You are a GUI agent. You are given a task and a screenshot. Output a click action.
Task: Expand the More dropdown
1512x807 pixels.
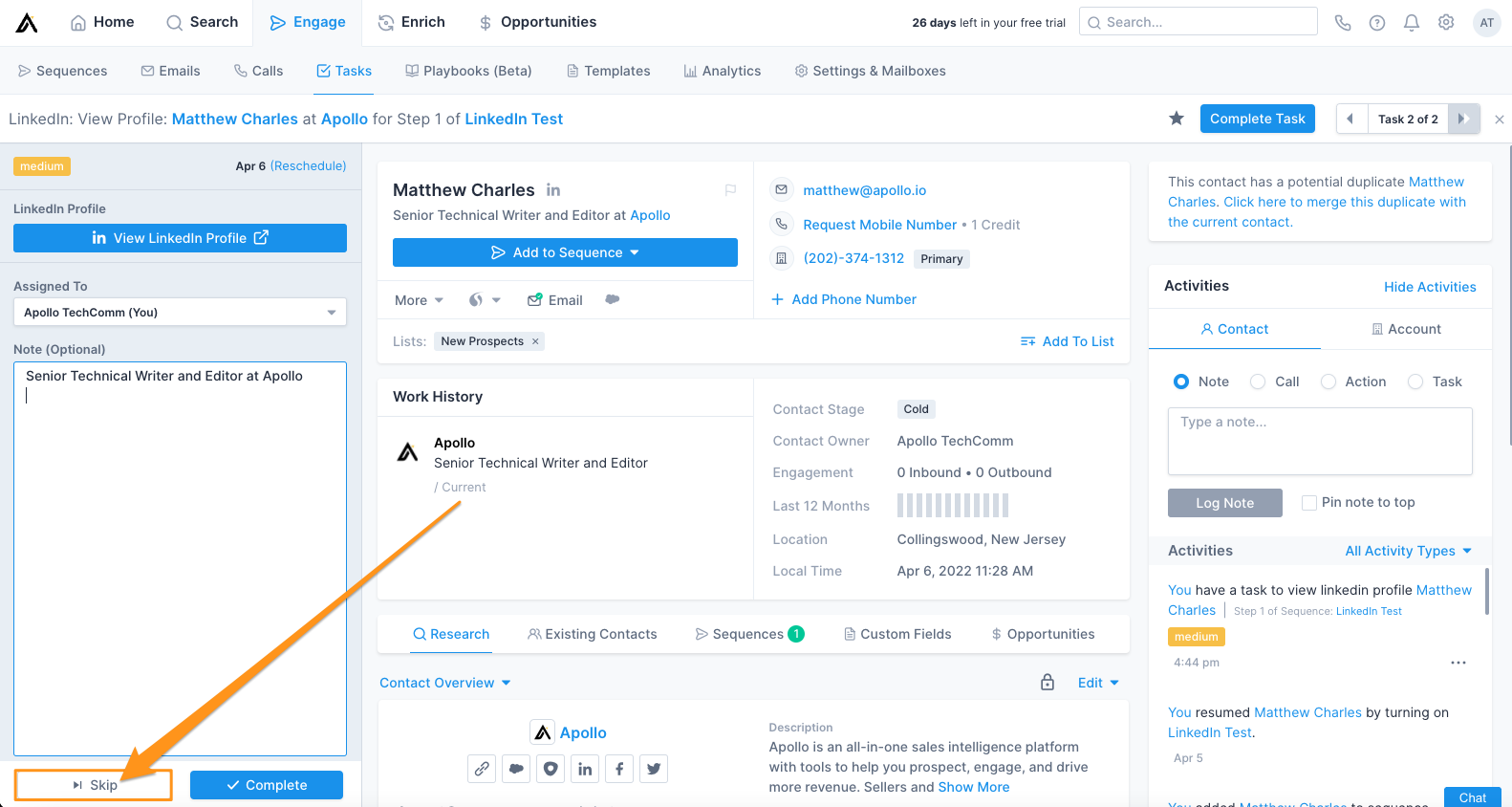pyautogui.click(x=420, y=300)
